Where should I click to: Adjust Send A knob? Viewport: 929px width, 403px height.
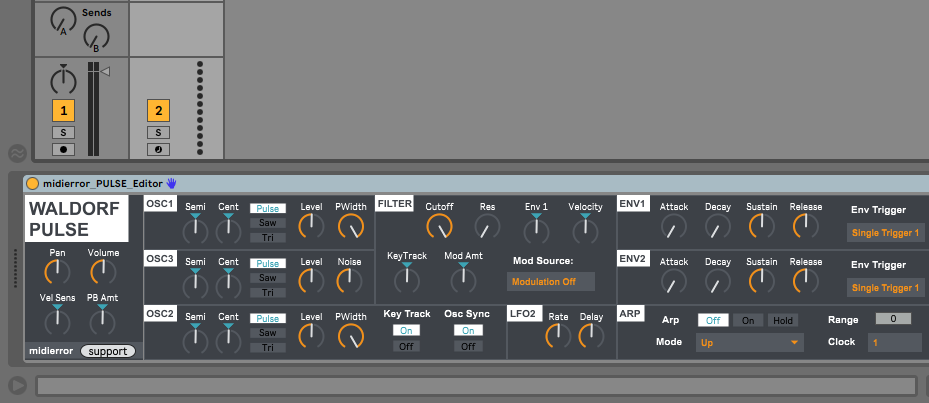tap(63, 21)
